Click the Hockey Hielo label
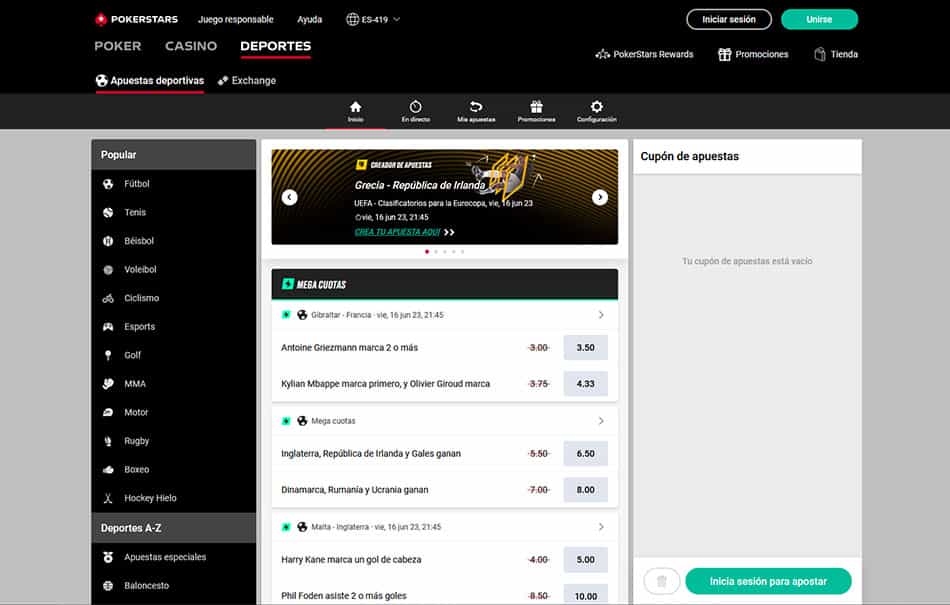The image size is (950, 605). 150,498
